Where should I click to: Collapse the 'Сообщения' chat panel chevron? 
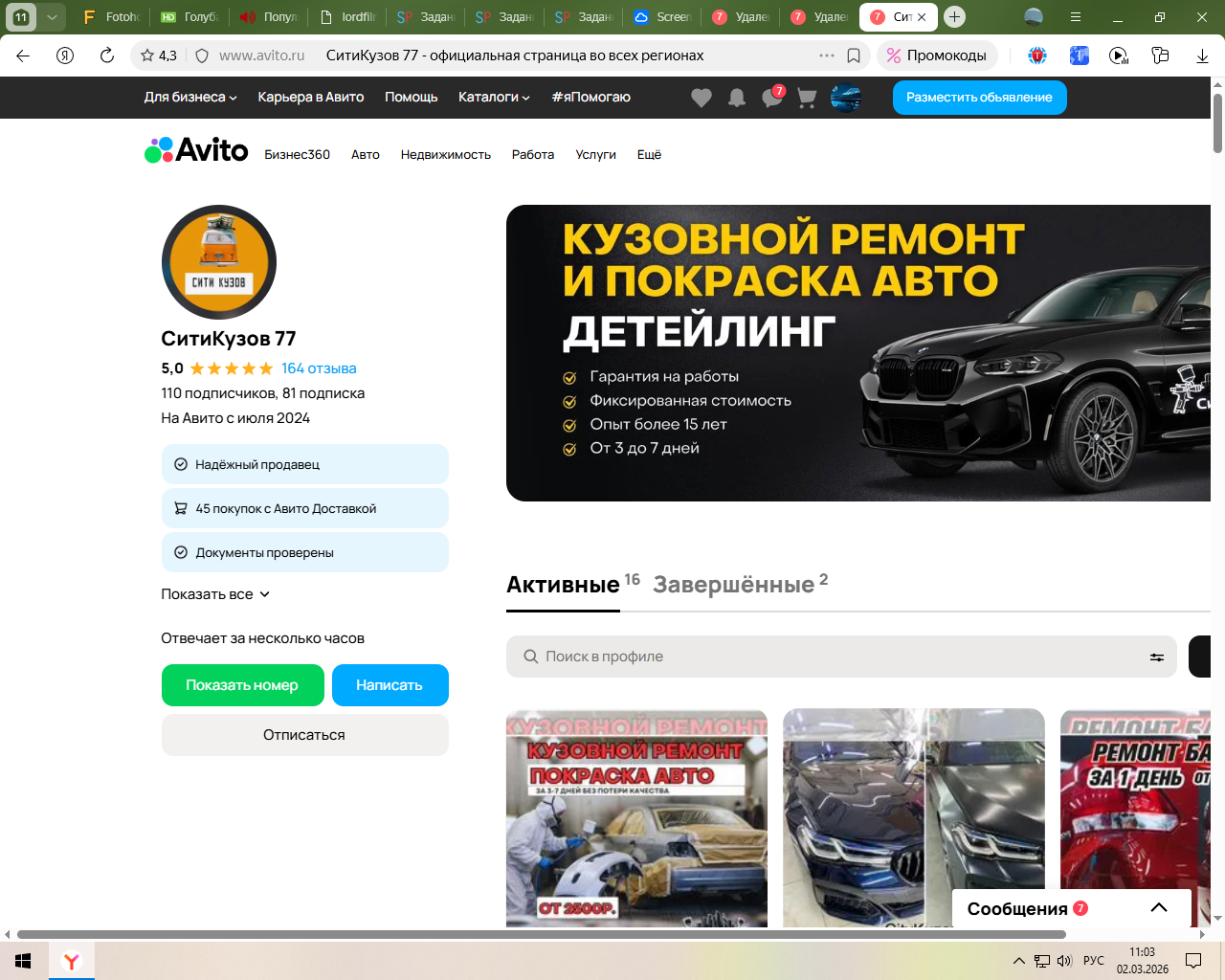(x=1159, y=908)
